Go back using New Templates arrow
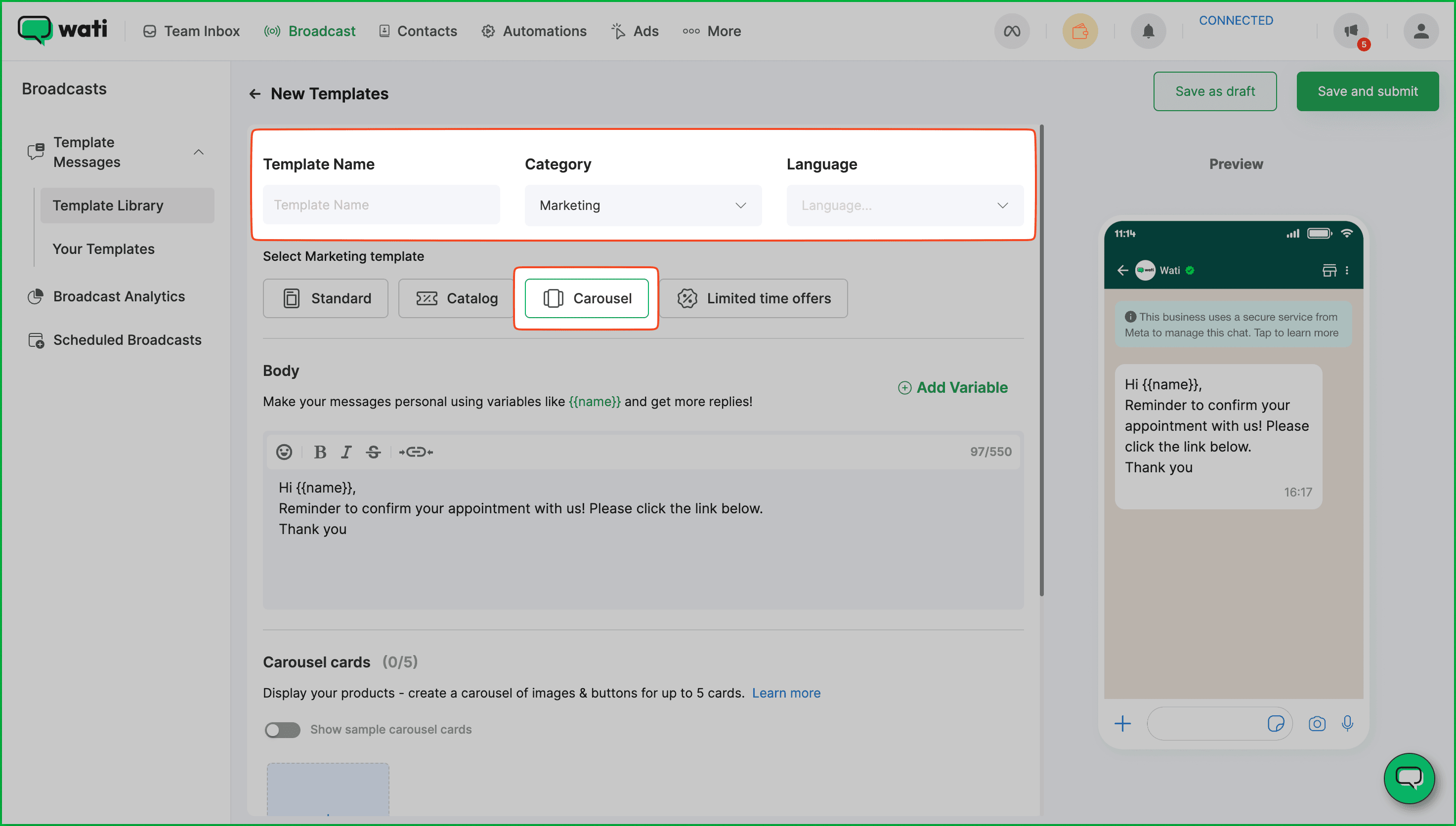The height and width of the screenshot is (826, 1456). [255, 93]
